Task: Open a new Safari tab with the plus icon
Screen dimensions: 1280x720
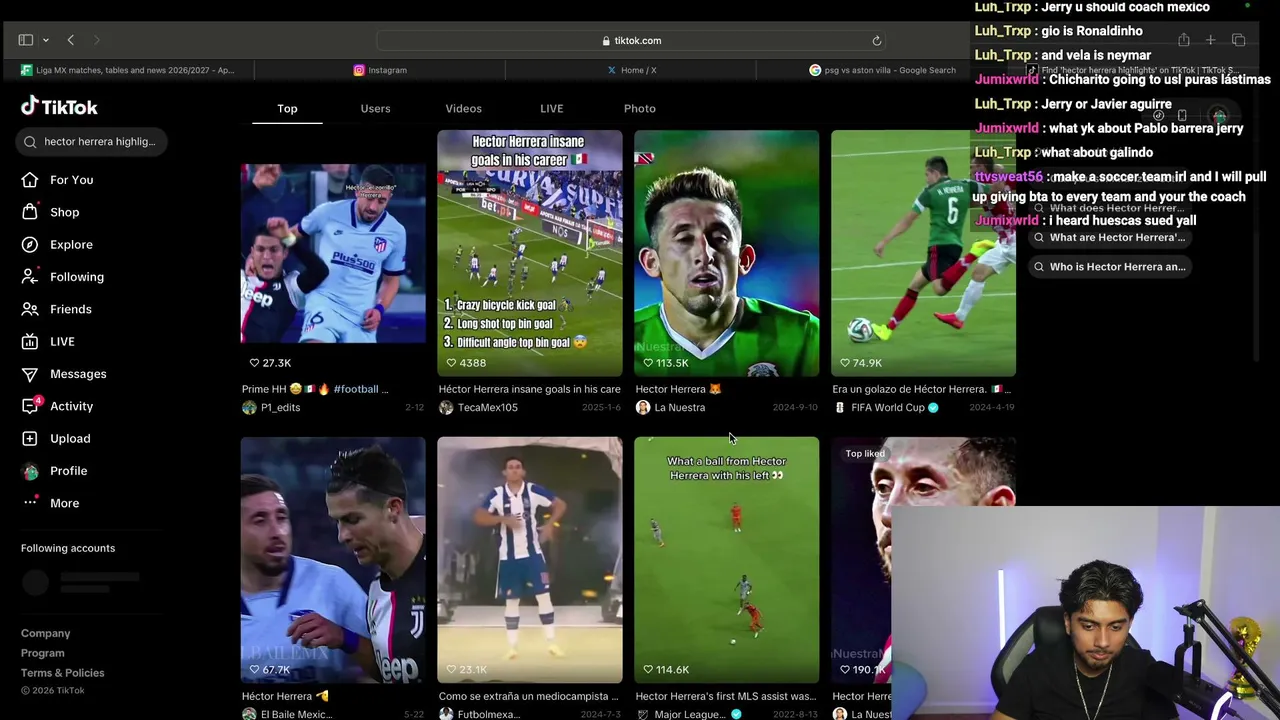Action: [1210, 40]
